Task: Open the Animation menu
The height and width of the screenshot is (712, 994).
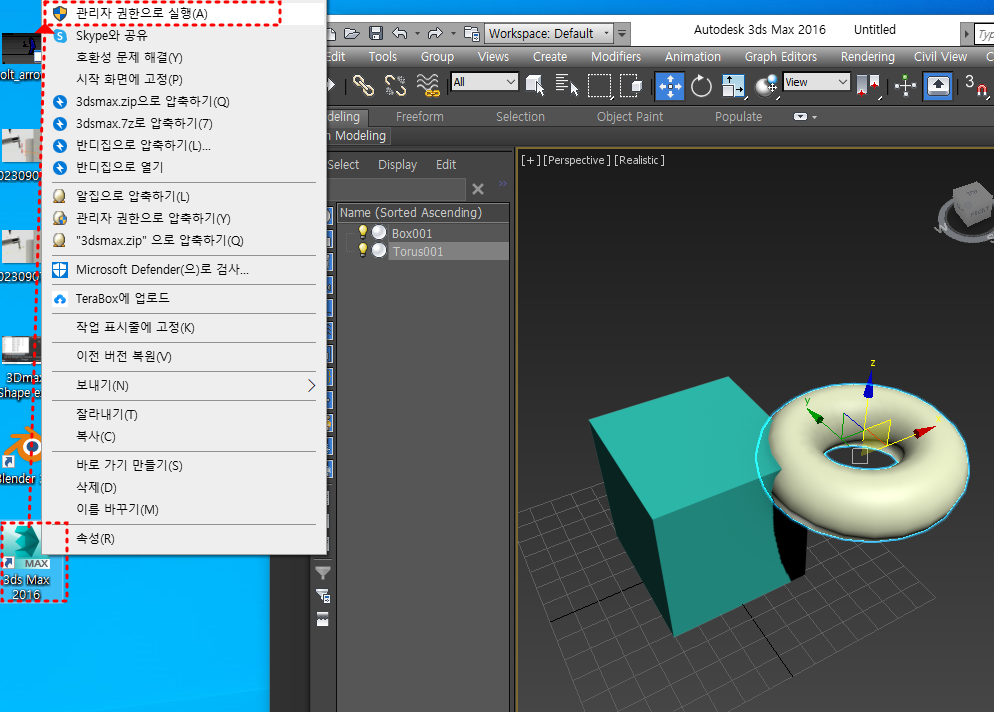Action: (x=692, y=56)
